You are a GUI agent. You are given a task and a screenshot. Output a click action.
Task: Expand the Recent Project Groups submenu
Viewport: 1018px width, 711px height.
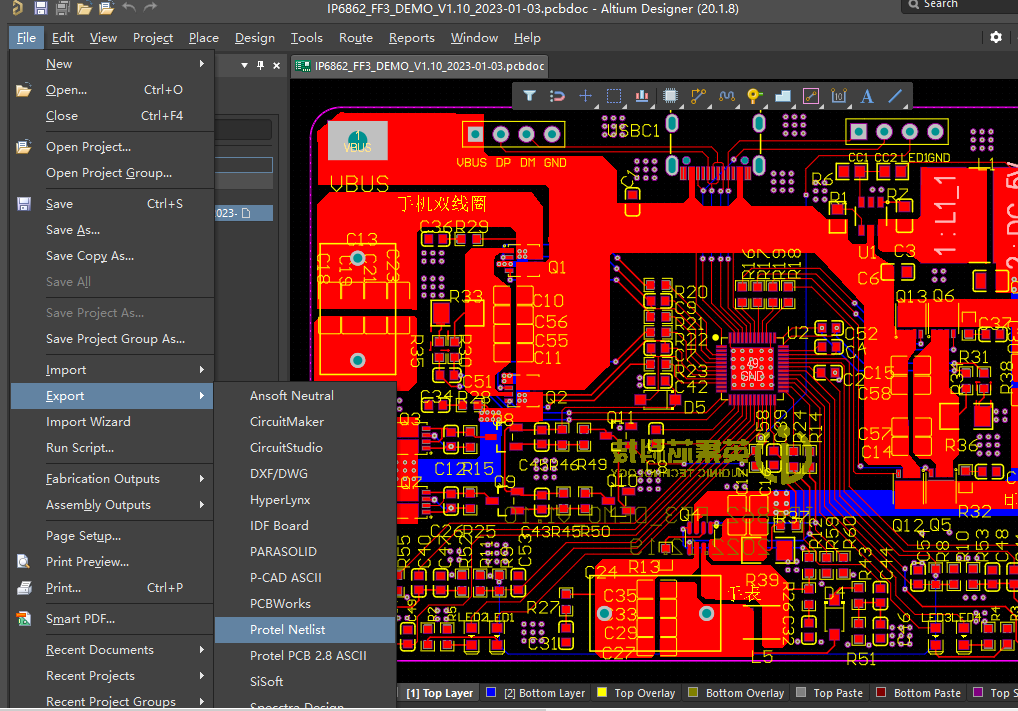pos(112,701)
